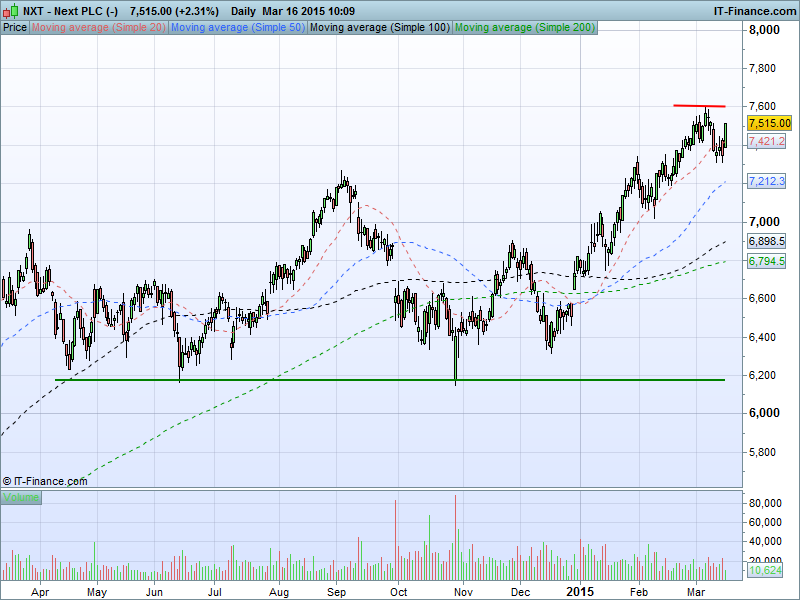800x600 pixels.
Task: Click the 6,898.5 moving average price tag
Action: point(766,242)
